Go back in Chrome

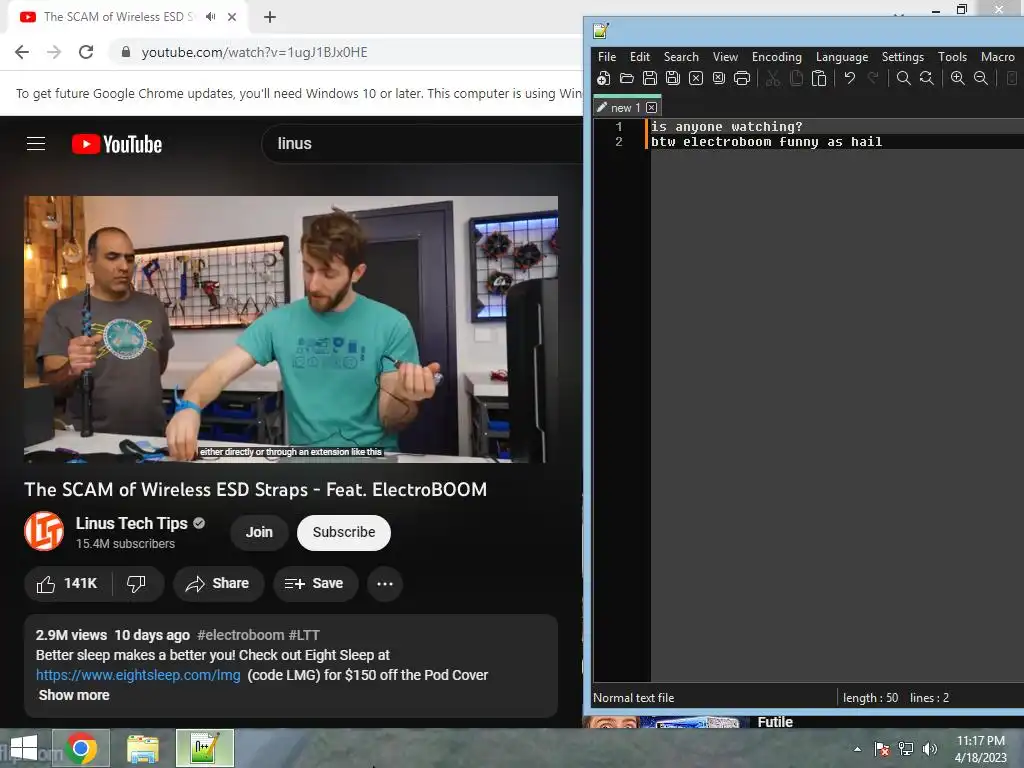coord(22,52)
